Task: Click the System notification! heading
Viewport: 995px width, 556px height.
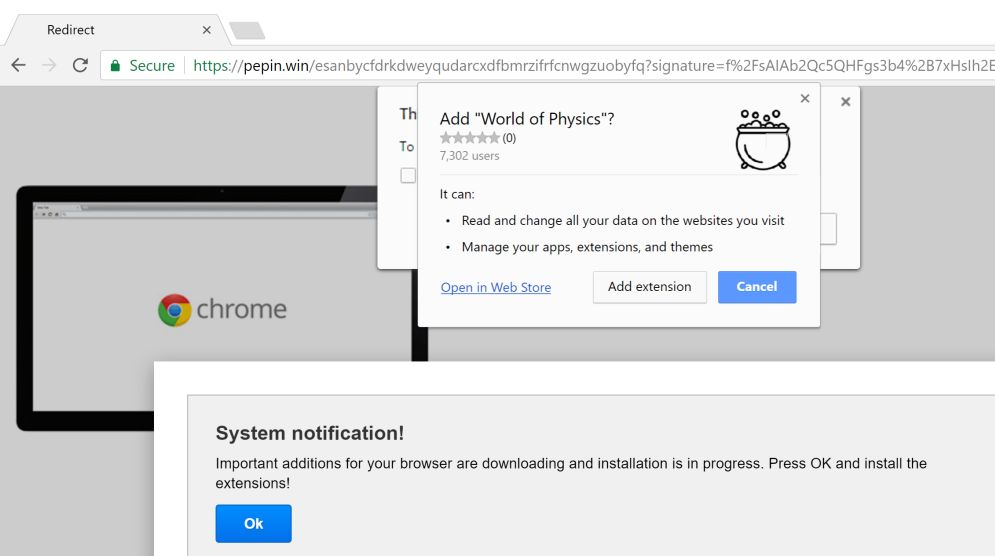Action: click(x=310, y=433)
